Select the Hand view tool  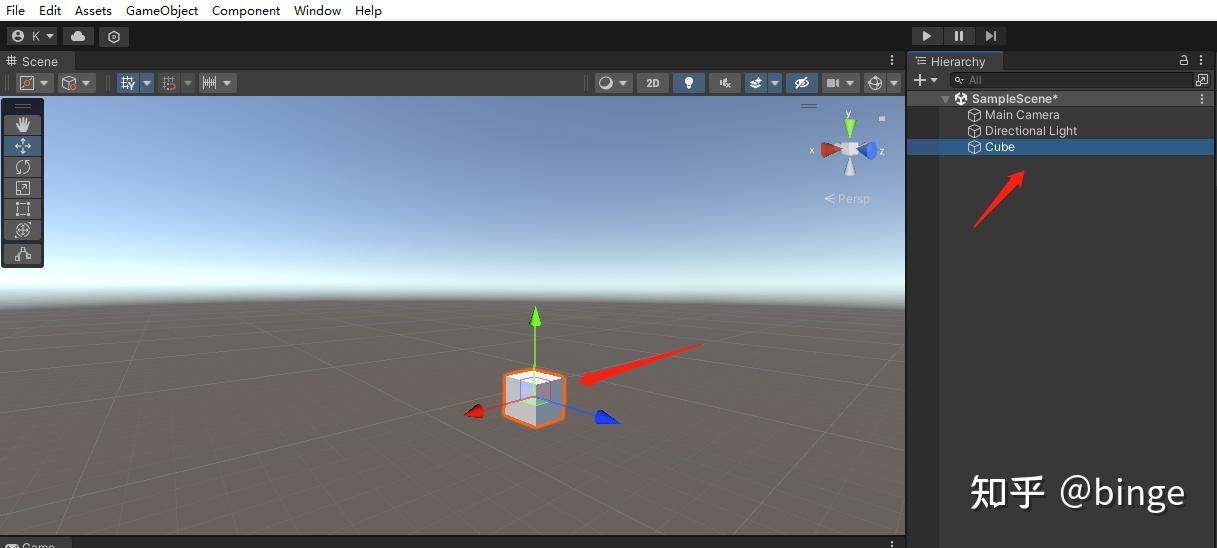(23, 125)
